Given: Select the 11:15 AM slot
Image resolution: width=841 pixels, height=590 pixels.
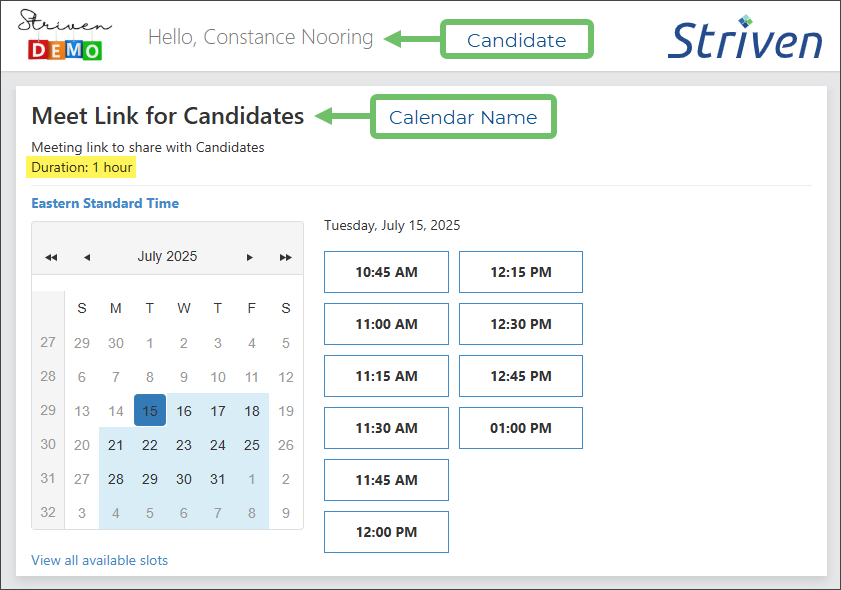Looking at the screenshot, I should pyautogui.click(x=386, y=375).
